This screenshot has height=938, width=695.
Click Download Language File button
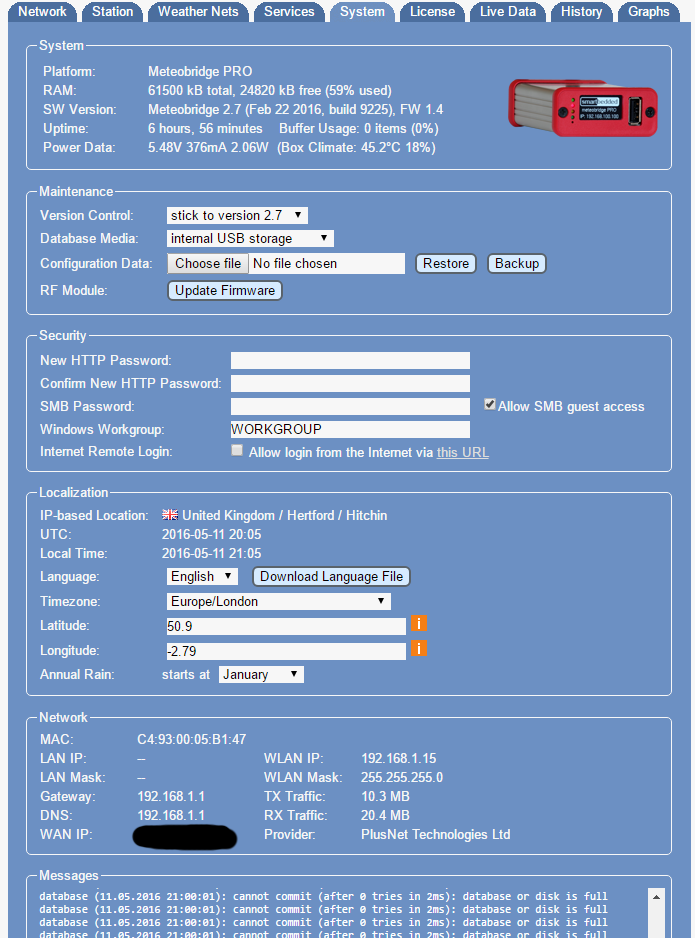pyautogui.click(x=331, y=577)
